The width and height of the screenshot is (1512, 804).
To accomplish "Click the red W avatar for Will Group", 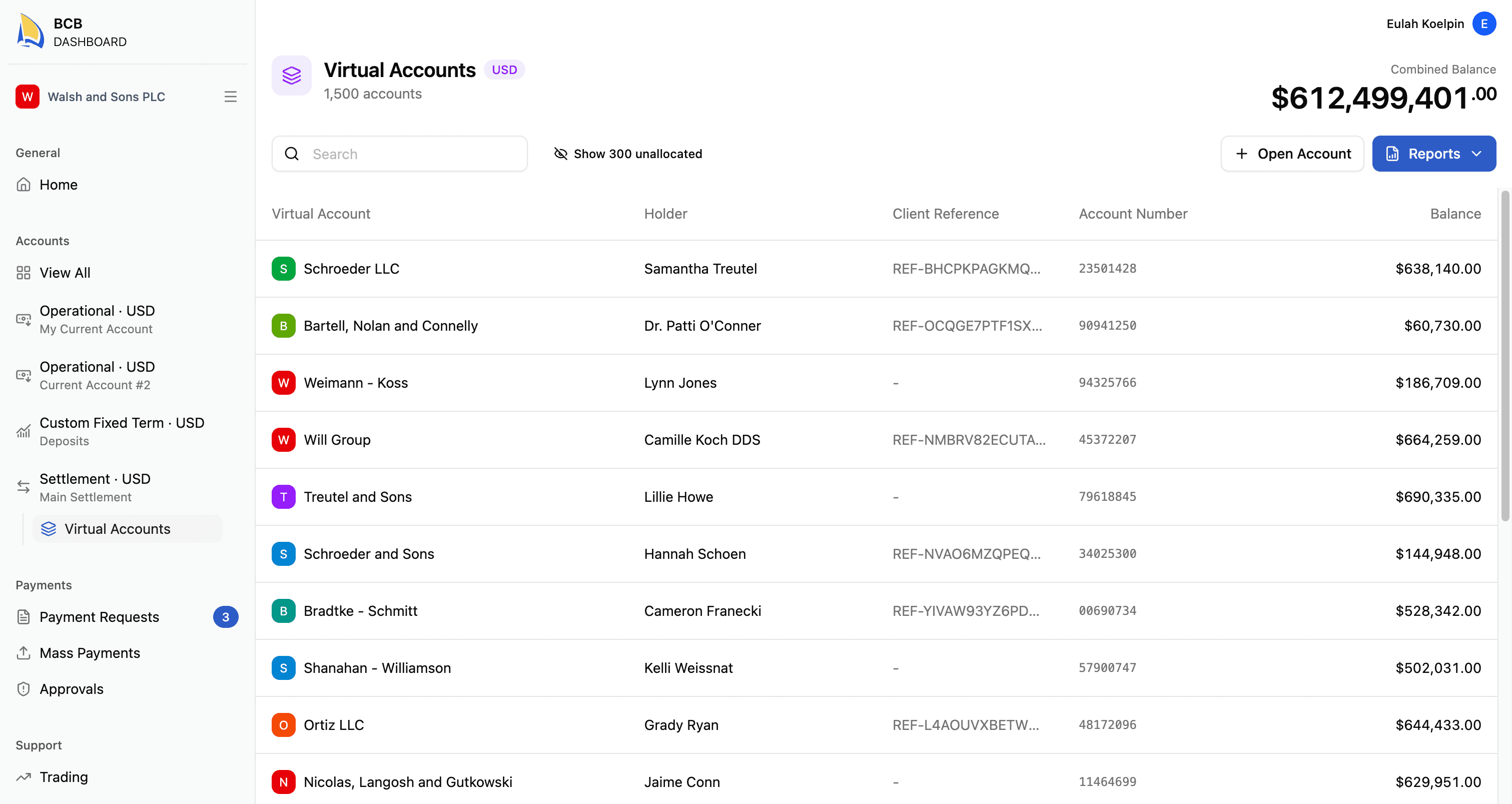I will point(284,440).
